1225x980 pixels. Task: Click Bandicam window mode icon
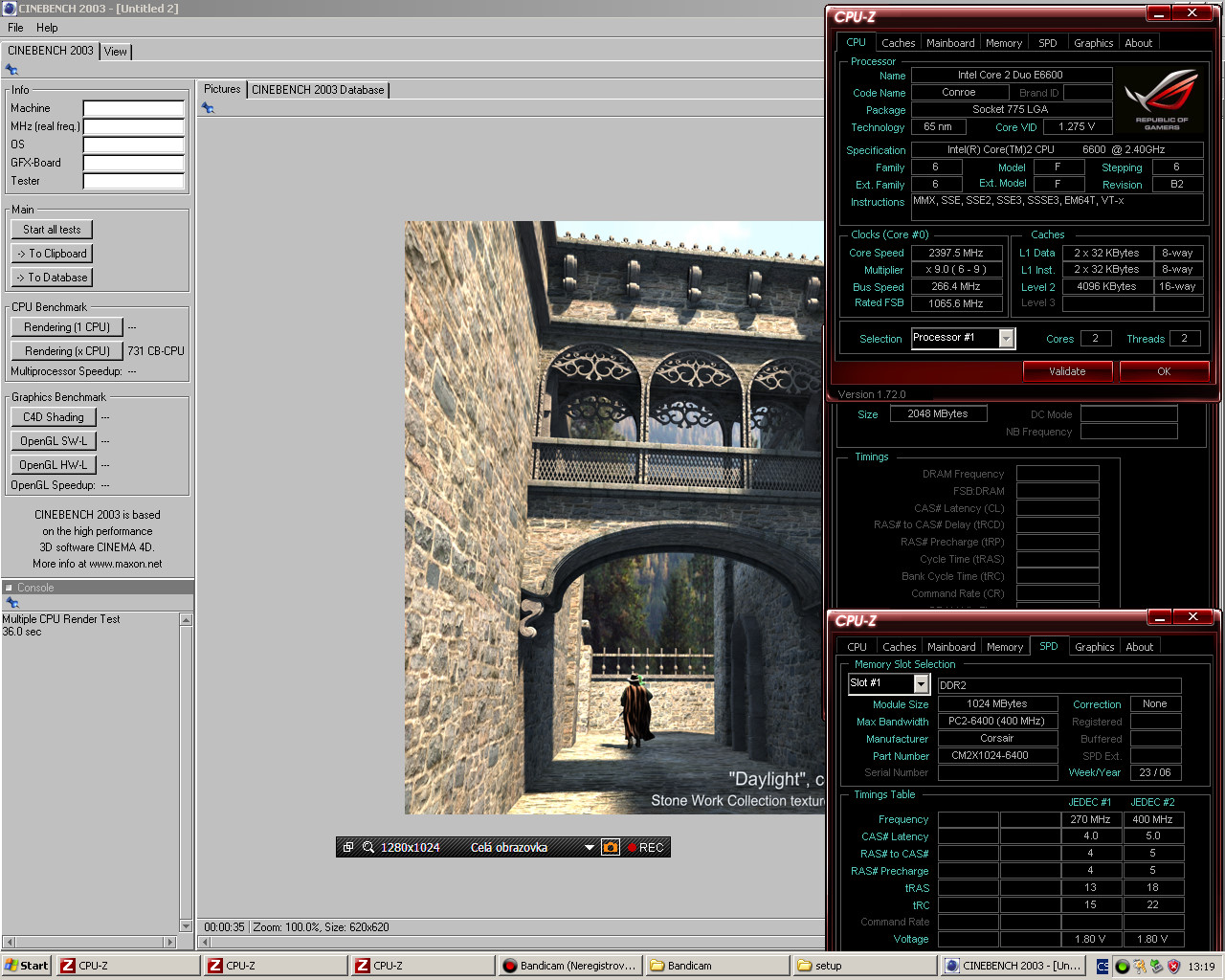click(348, 847)
